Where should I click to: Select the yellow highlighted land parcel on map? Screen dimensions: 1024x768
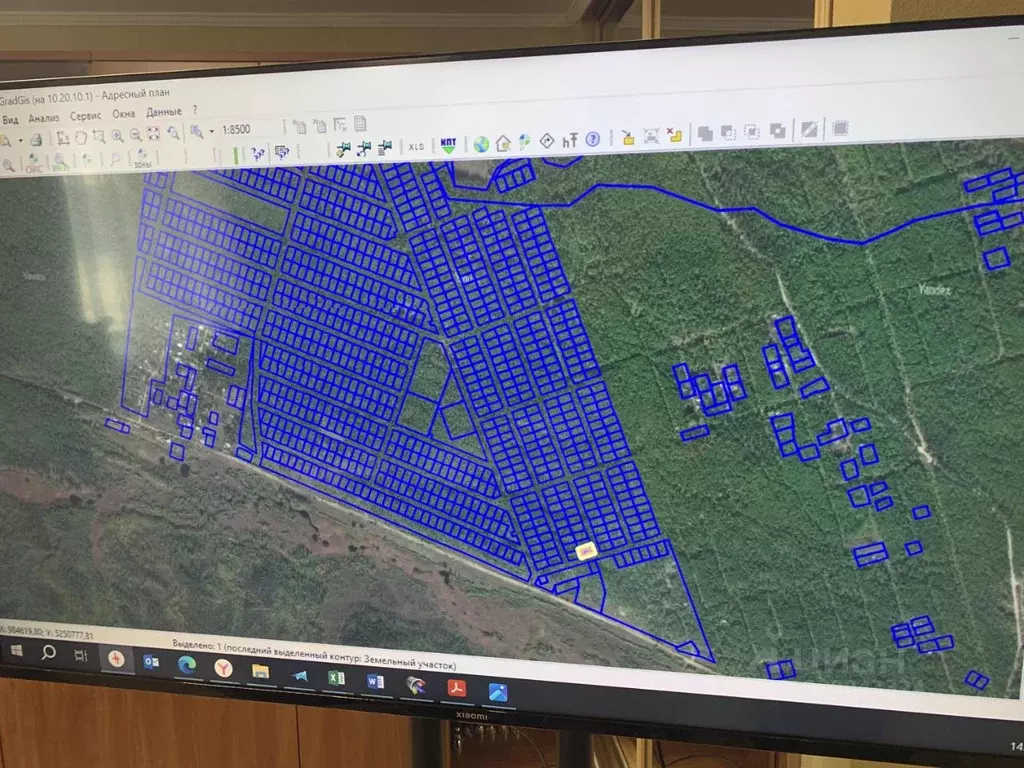coord(586,552)
